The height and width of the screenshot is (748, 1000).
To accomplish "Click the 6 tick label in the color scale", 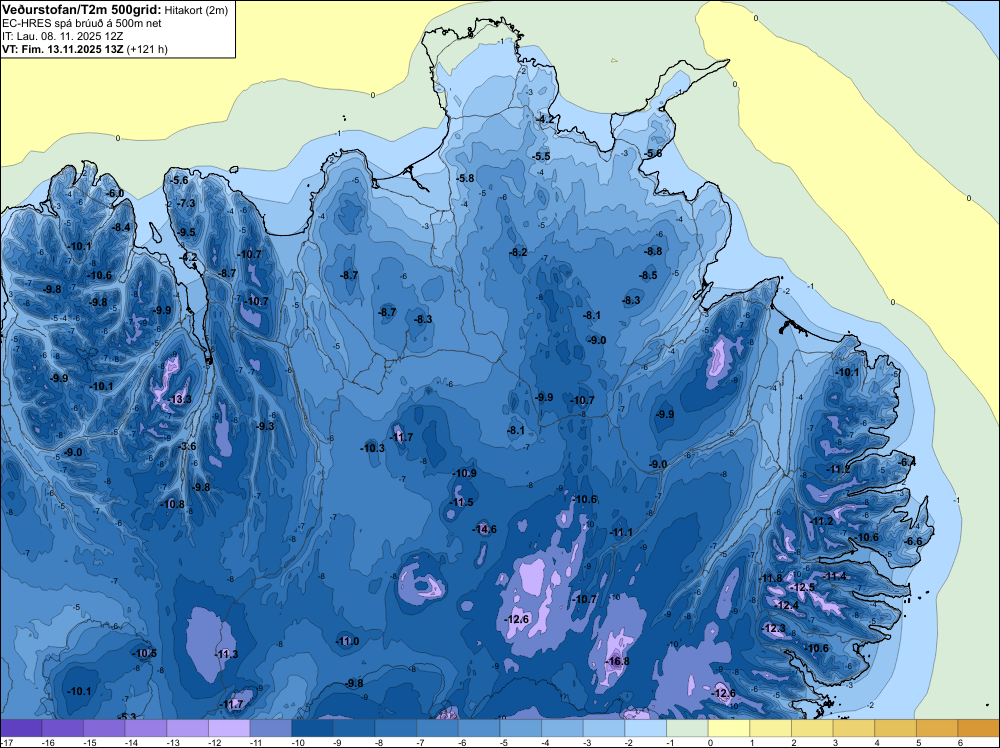I will tap(960, 742).
